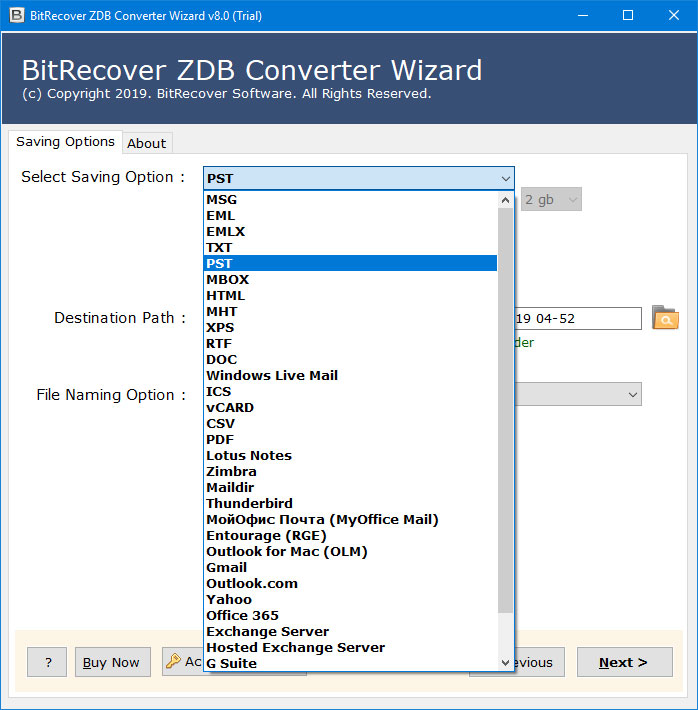Choose Yahoo as saving option
698x710 pixels.
[351, 600]
